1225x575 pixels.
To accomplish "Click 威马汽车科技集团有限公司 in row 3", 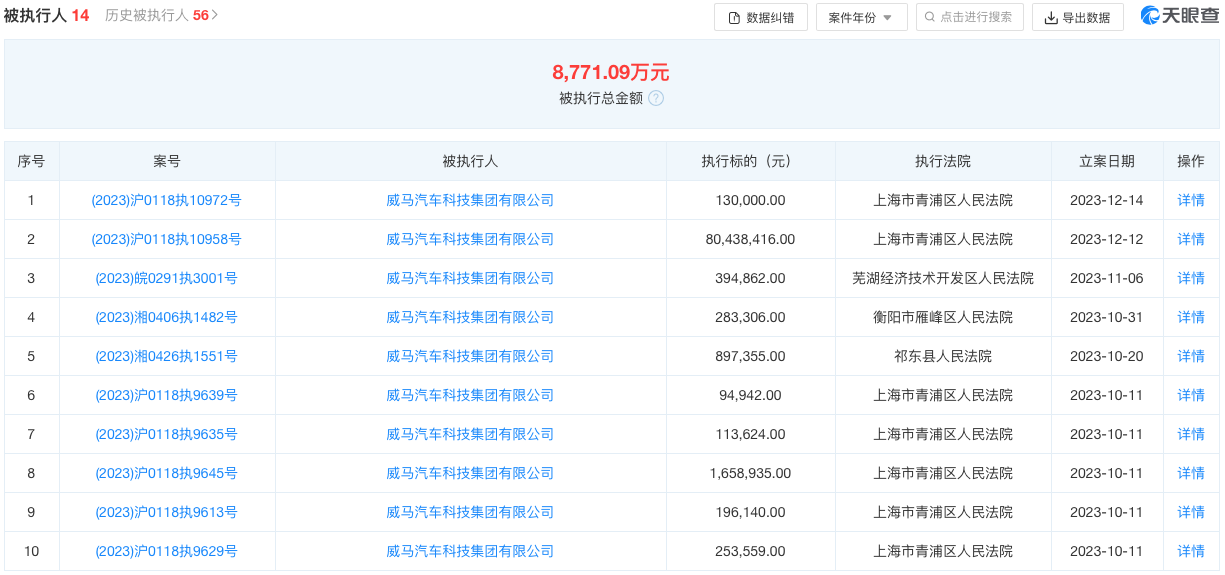I will tap(470, 278).
